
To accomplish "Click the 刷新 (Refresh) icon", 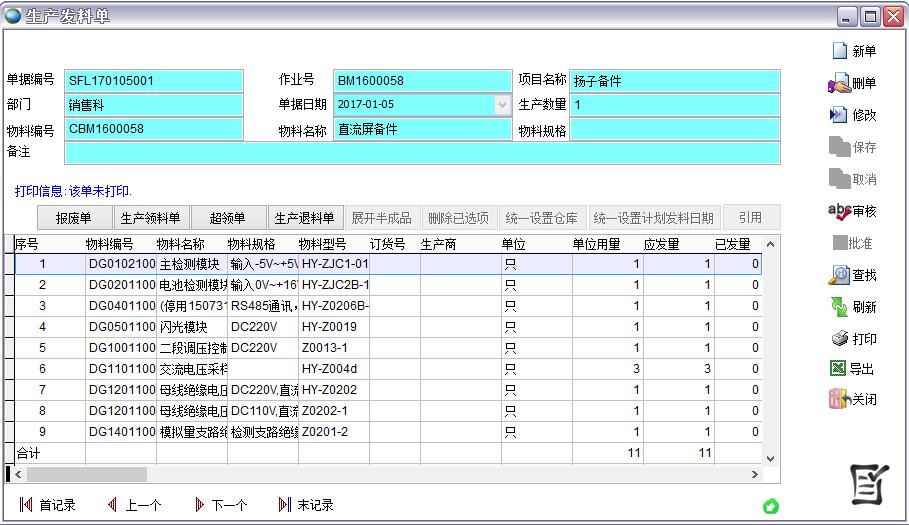I will [x=840, y=307].
